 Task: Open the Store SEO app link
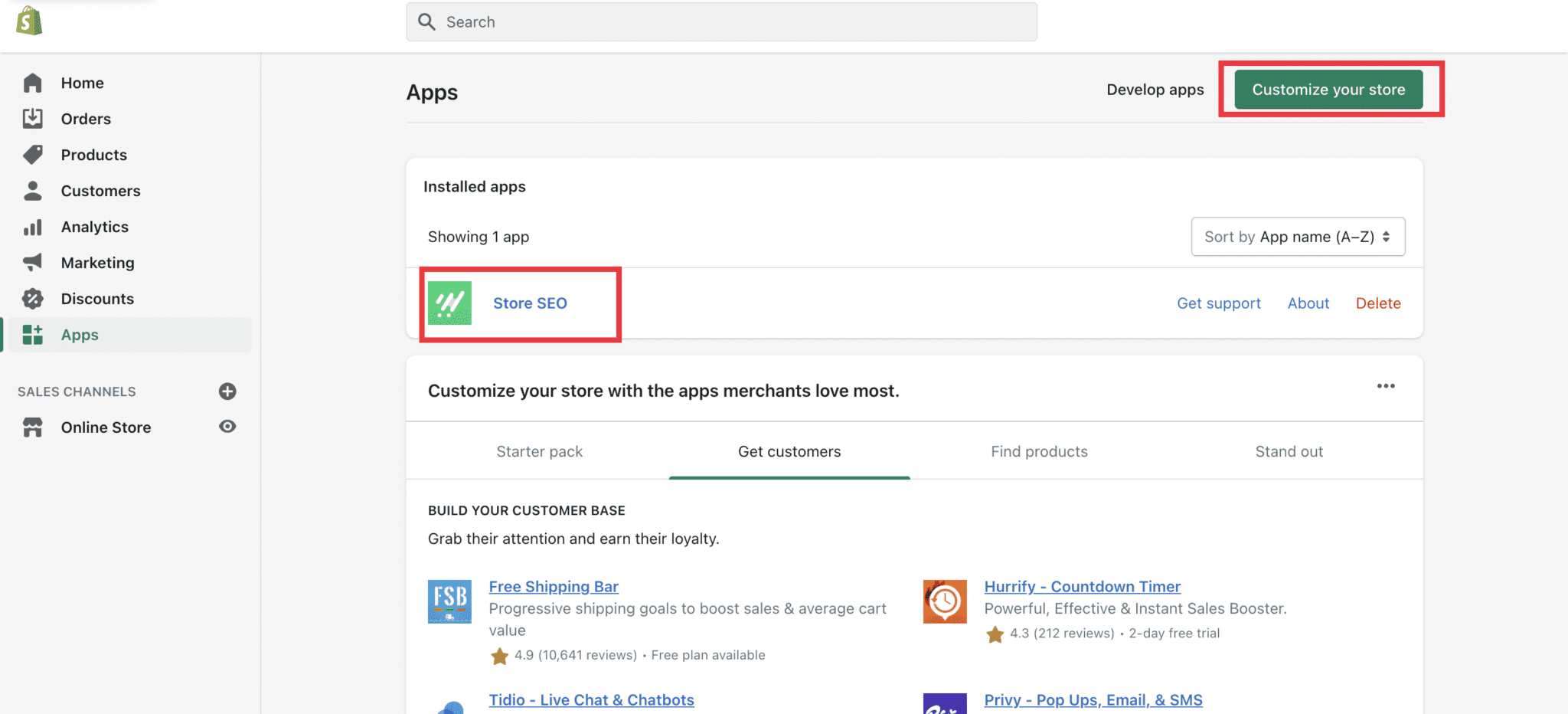click(530, 303)
